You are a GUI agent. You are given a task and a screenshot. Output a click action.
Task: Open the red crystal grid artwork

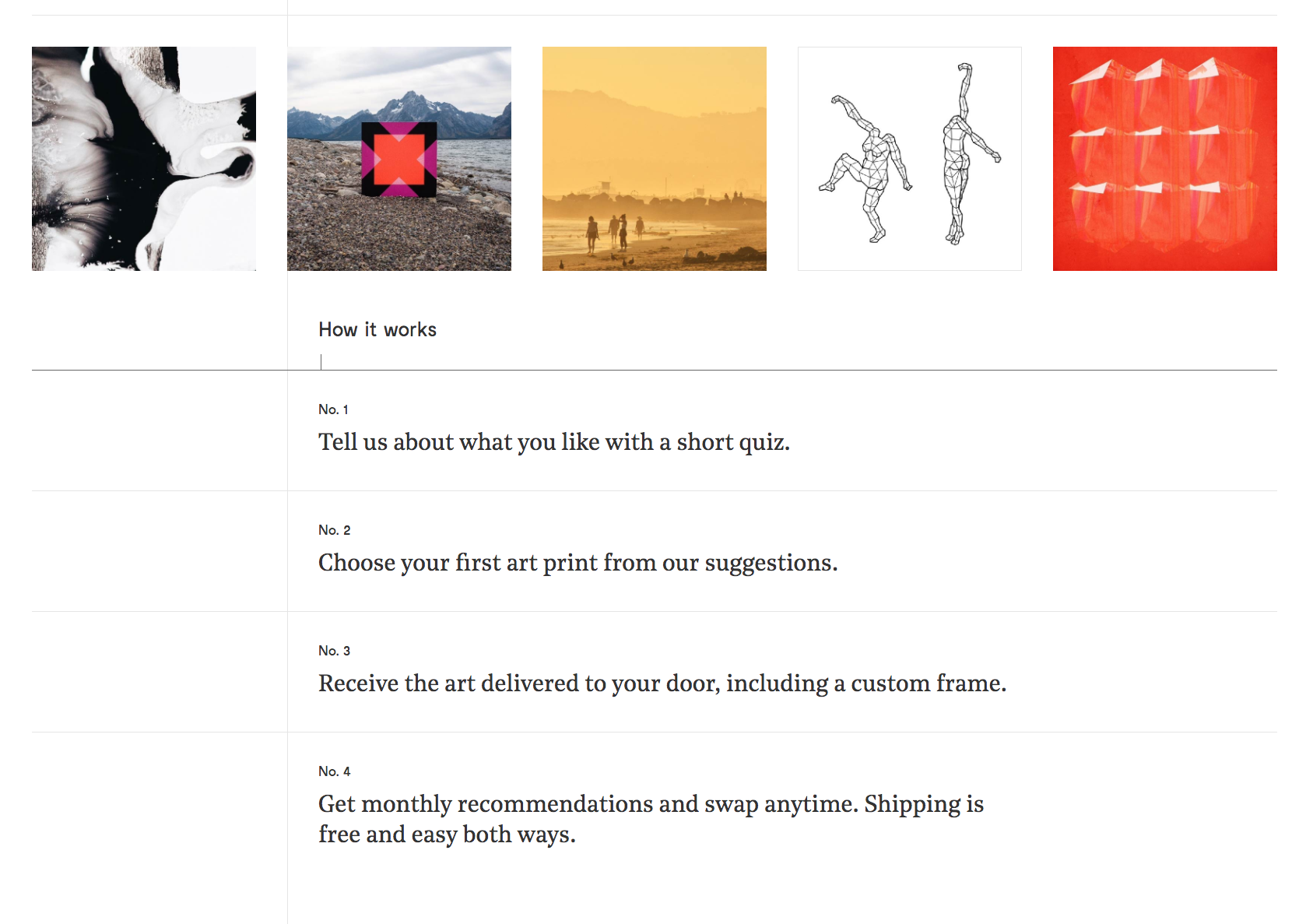tap(1164, 159)
